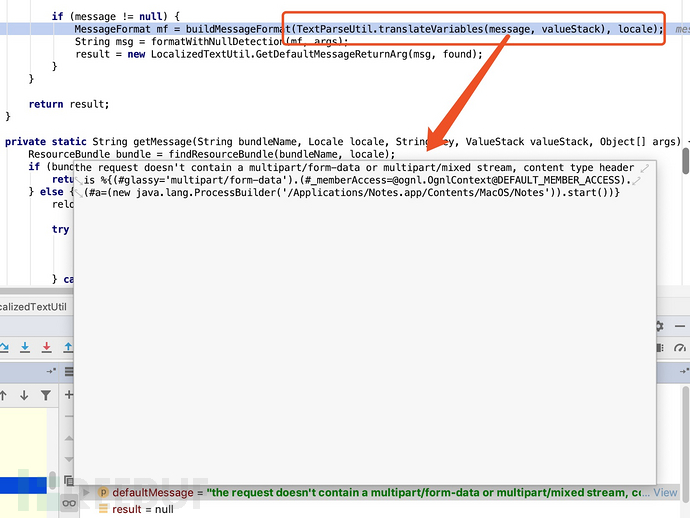The height and width of the screenshot is (518, 690).
Task: Select the highlighted blue stack frame
Action: click(x=23, y=485)
